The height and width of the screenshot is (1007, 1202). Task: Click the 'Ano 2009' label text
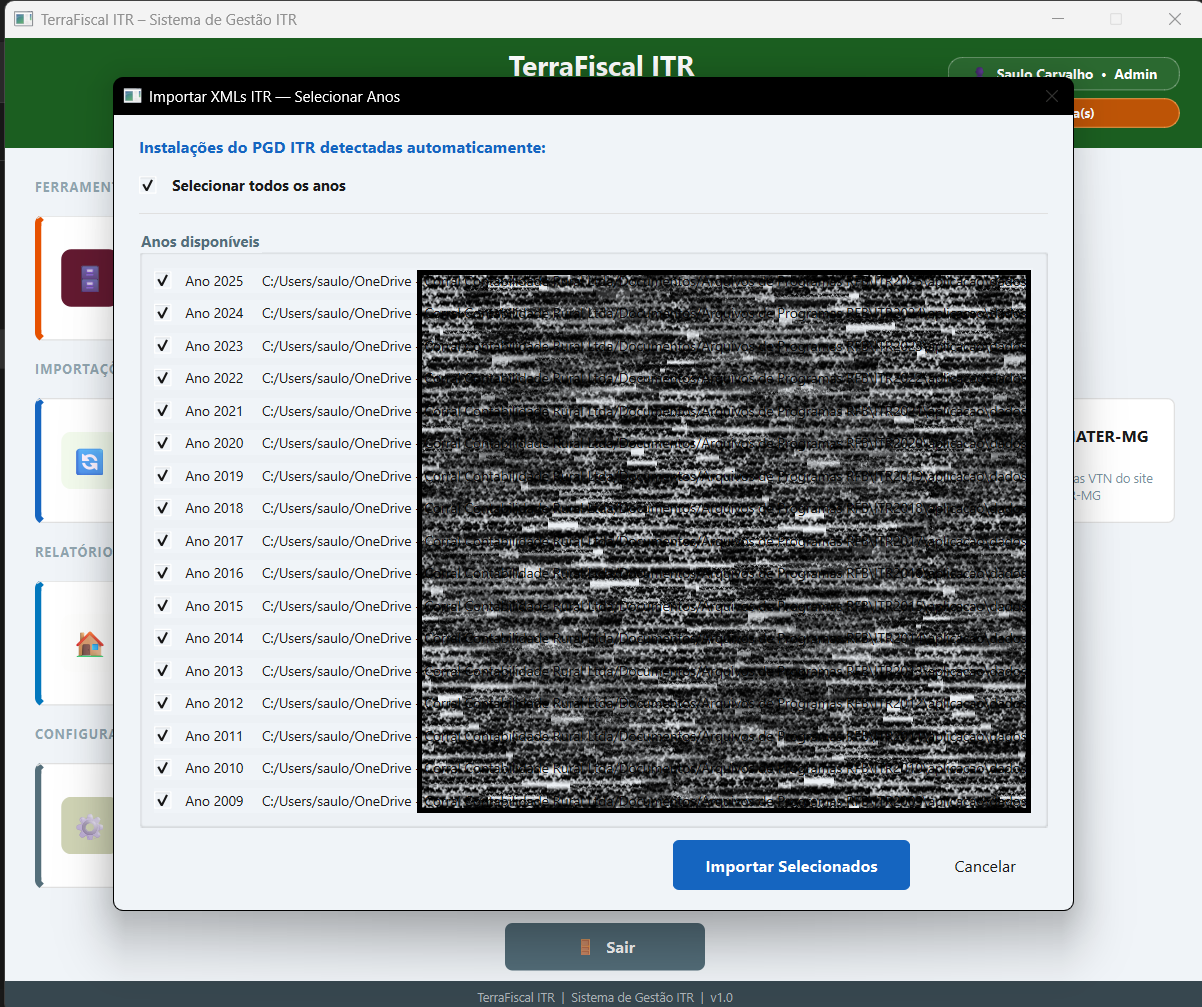point(214,801)
